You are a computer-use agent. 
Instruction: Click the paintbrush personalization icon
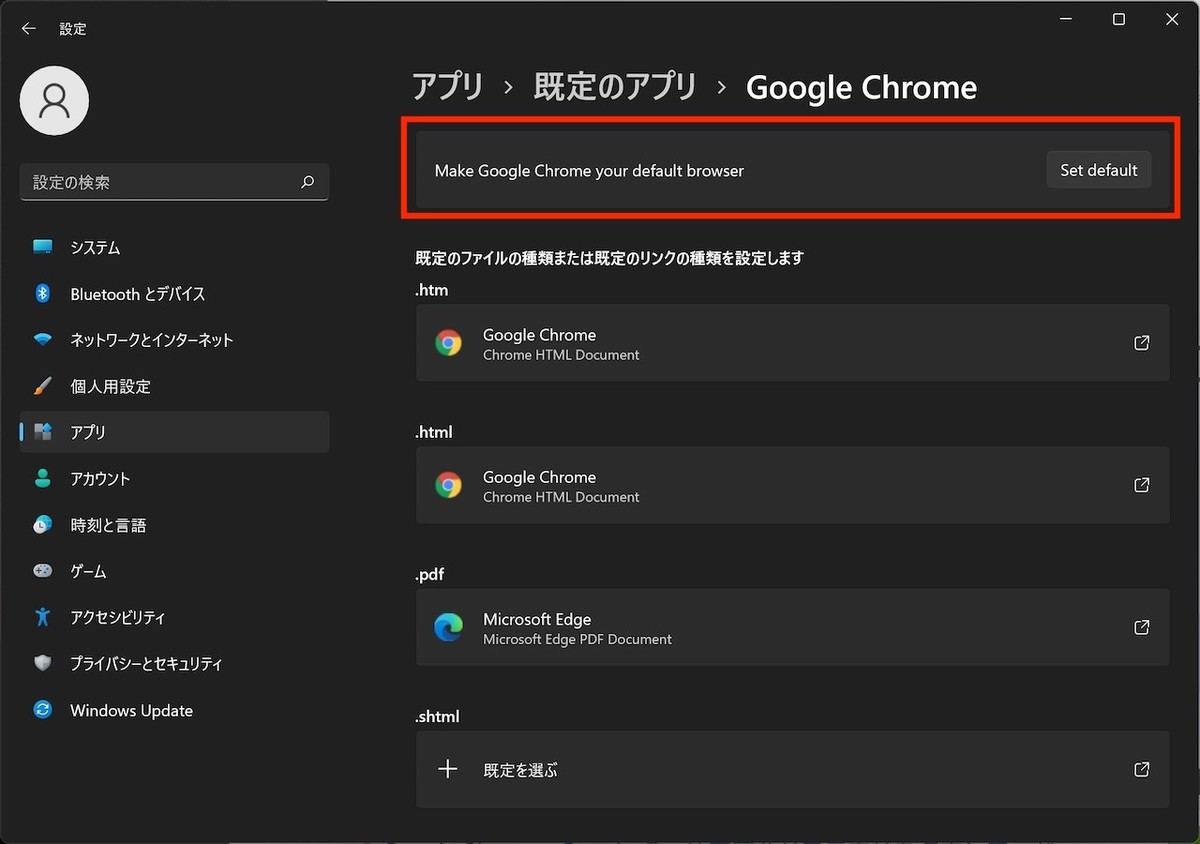42,386
